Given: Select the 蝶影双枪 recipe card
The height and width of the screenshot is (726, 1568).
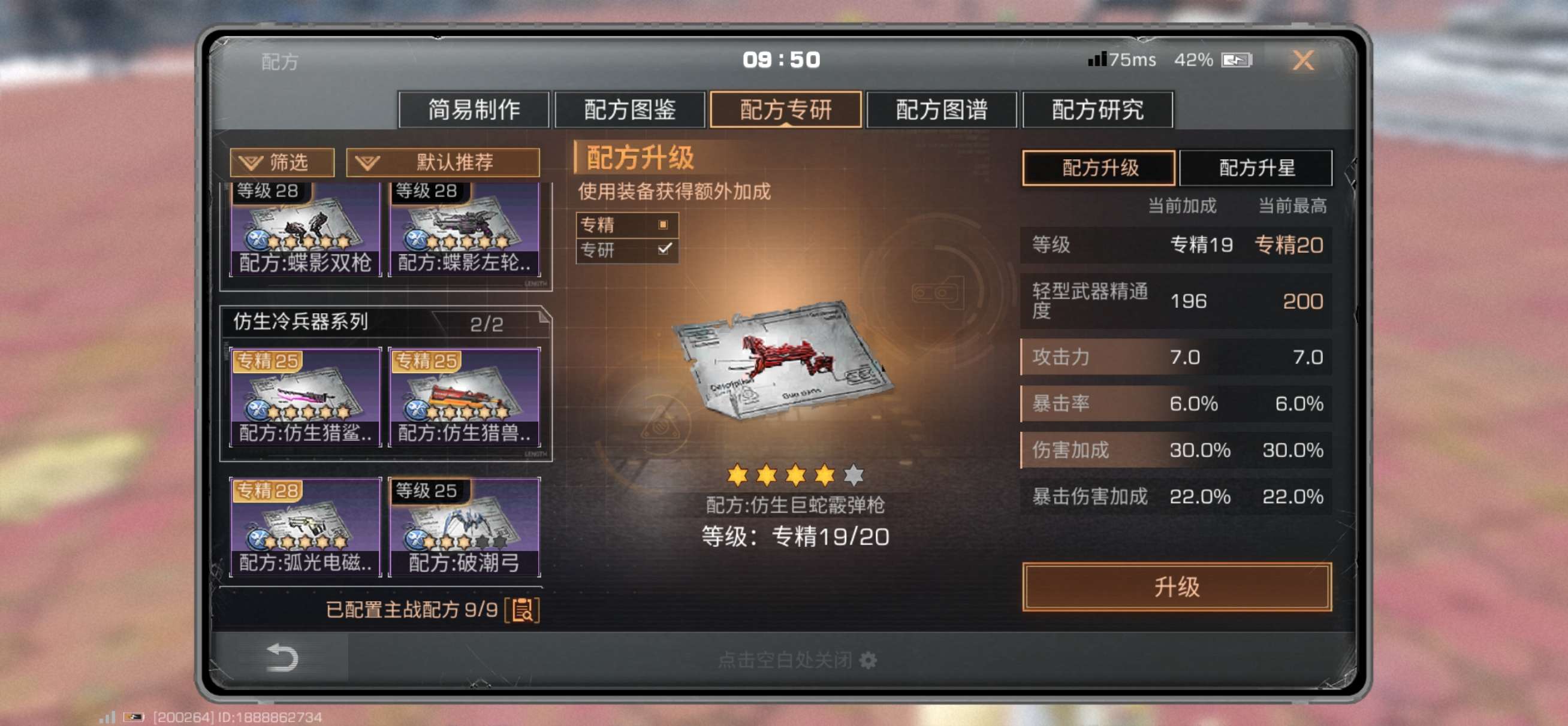Looking at the screenshot, I should point(305,229).
